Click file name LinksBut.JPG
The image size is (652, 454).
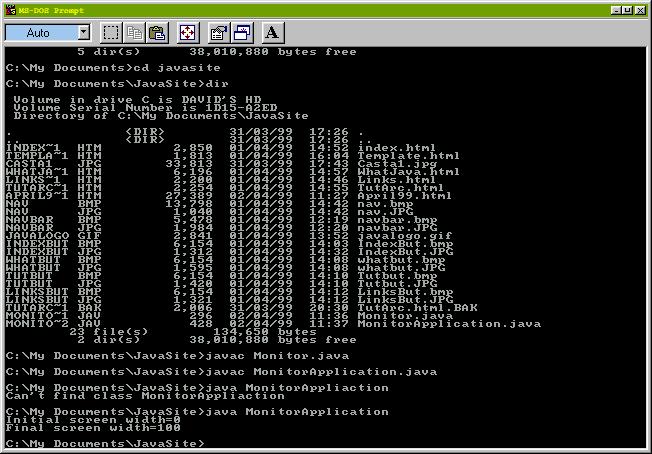tap(405, 299)
